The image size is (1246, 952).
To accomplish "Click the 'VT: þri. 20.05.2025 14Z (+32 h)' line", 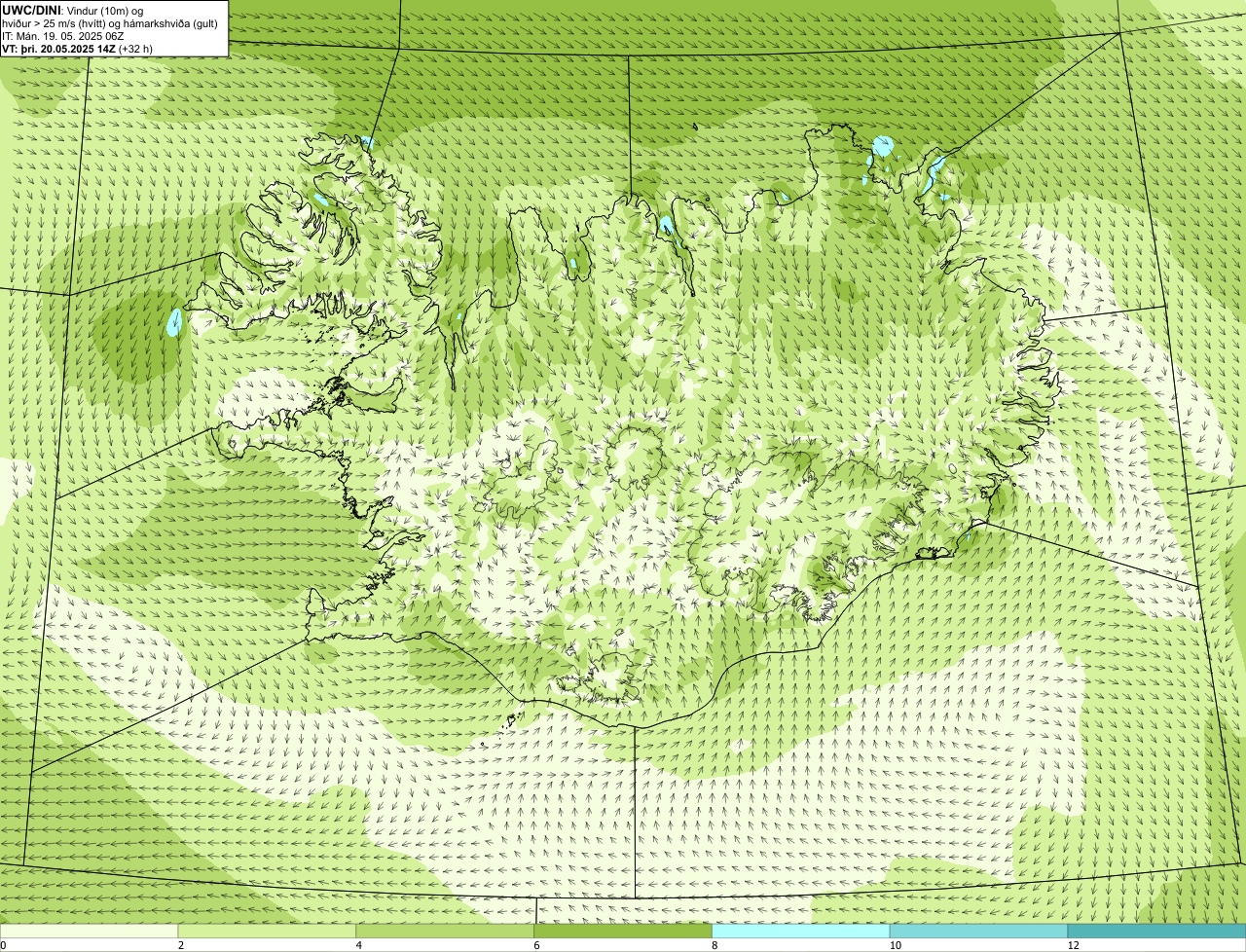I will click(x=77, y=49).
